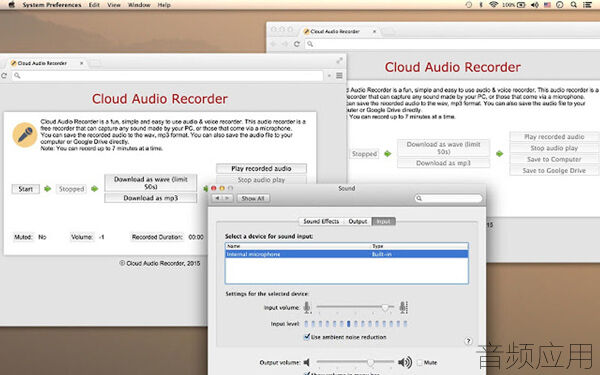Image resolution: width=600 pixels, height=375 pixels.
Task: Click the Stopped status in back browser
Action: (x=364, y=154)
